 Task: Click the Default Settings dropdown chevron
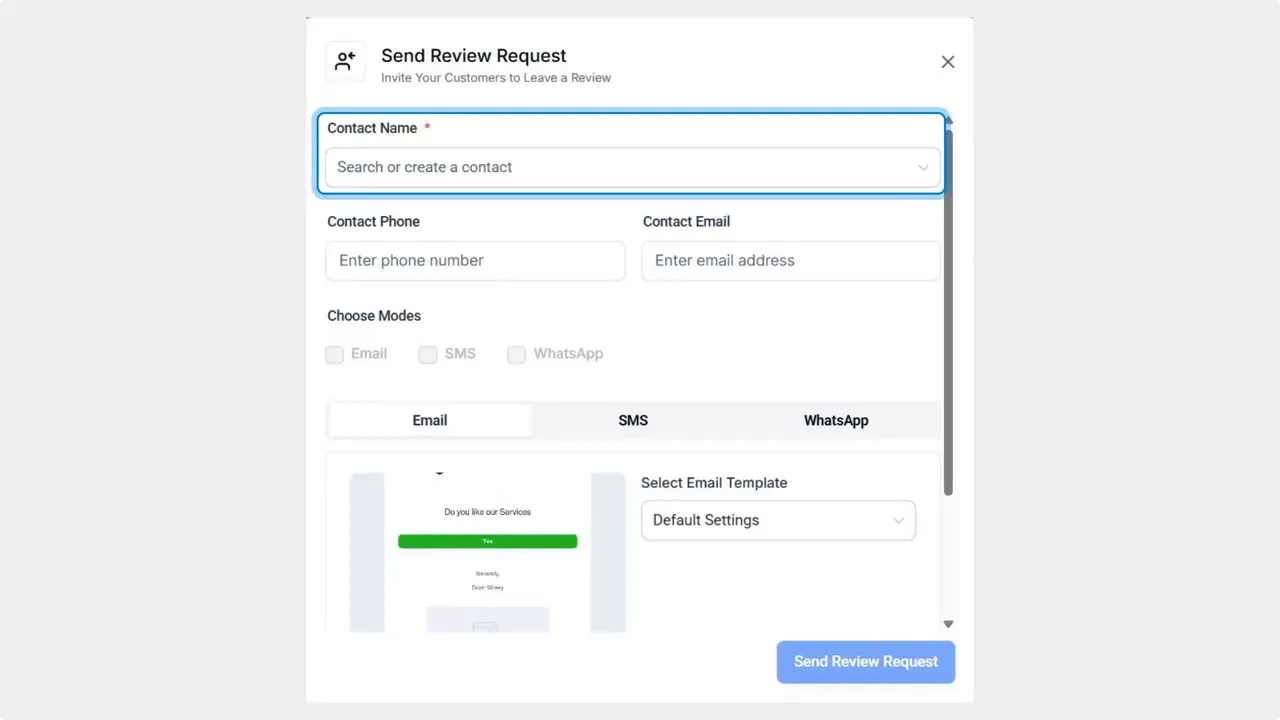898,520
